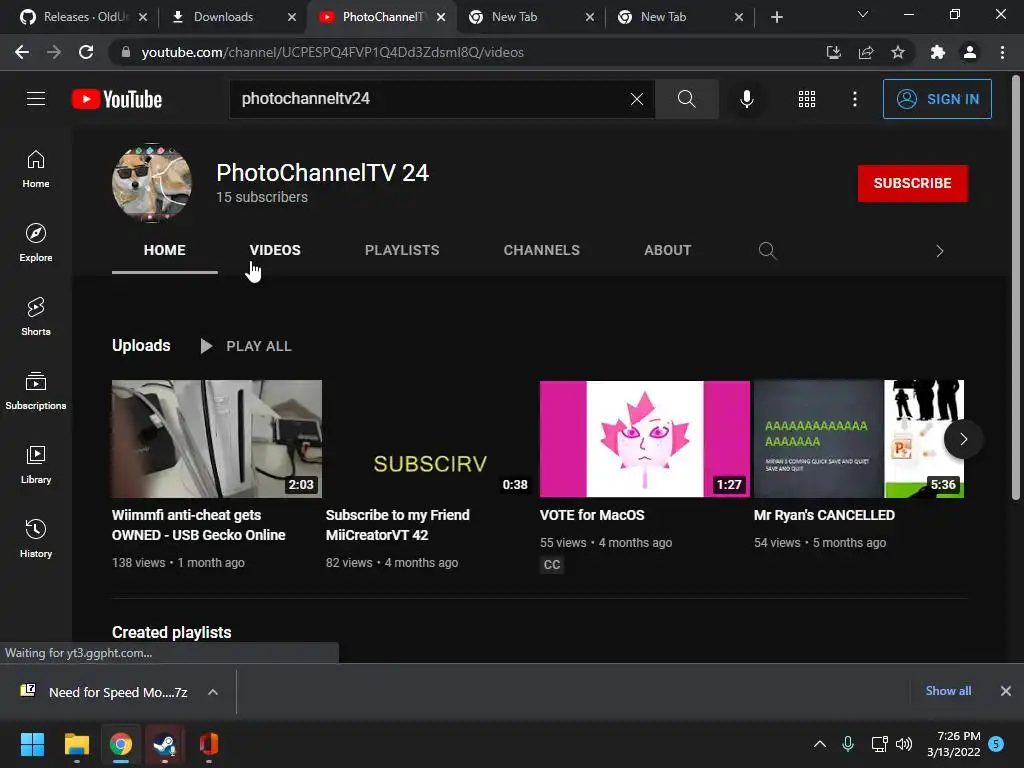The width and height of the screenshot is (1024, 768).
Task: Close the downloads shelf bar
Action: point(1006,691)
